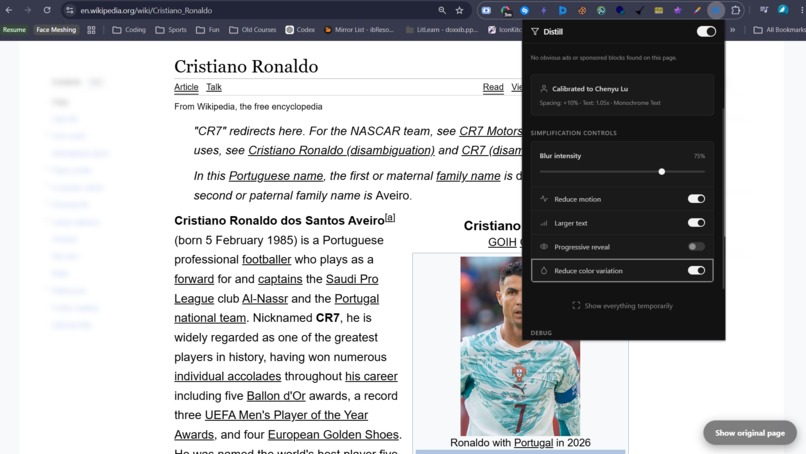Open the cookie extension icon

pos(582,10)
